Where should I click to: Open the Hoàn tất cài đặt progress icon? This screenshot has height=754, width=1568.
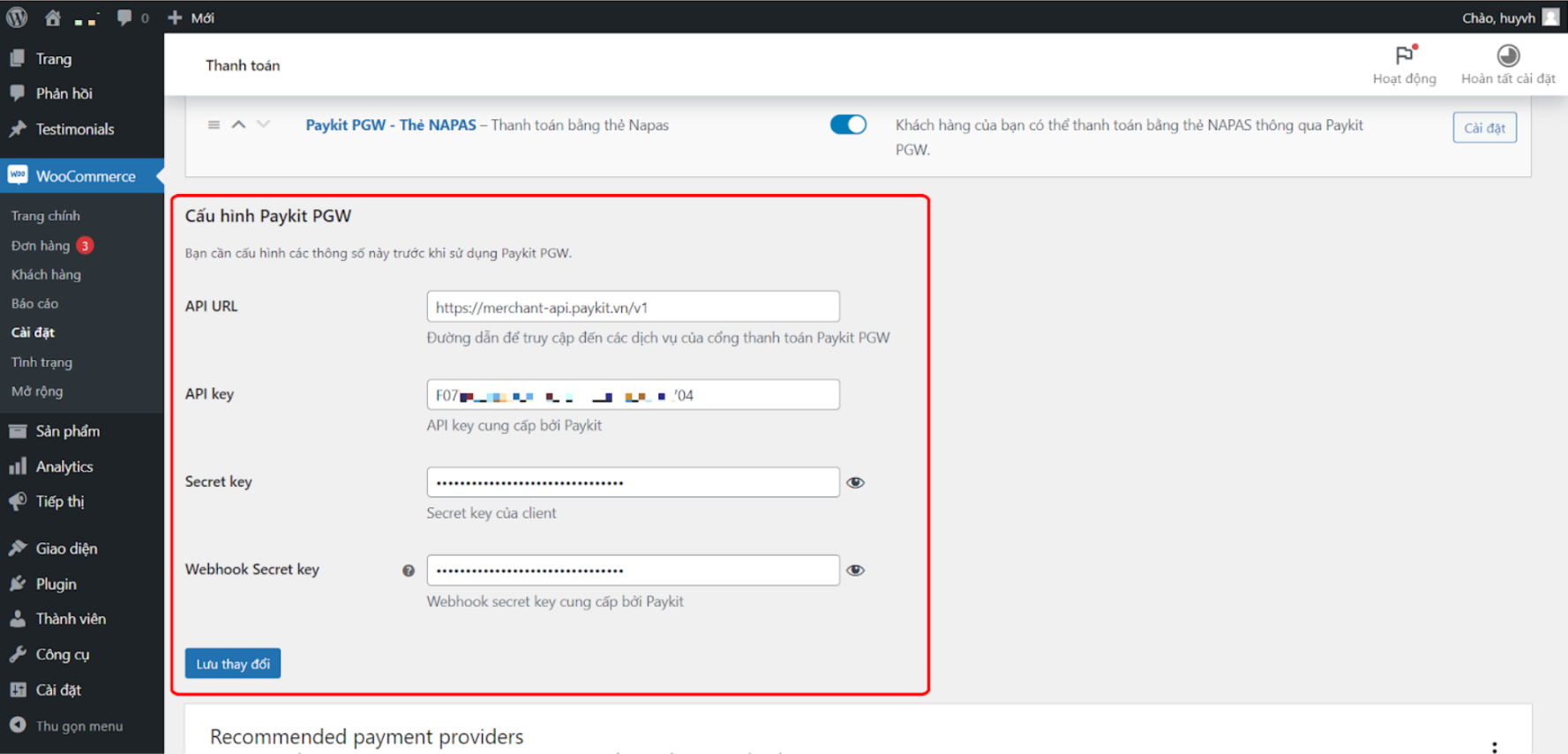pyautogui.click(x=1508, y=56)
